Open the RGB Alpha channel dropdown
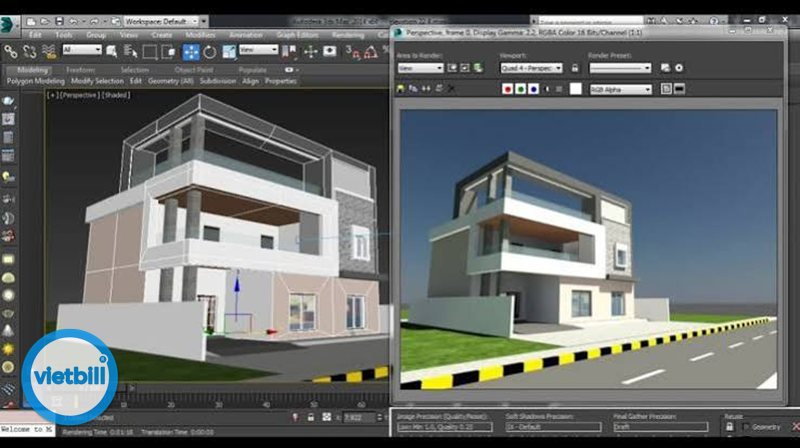This screenshot has width=800, height=448. point(620,89)
